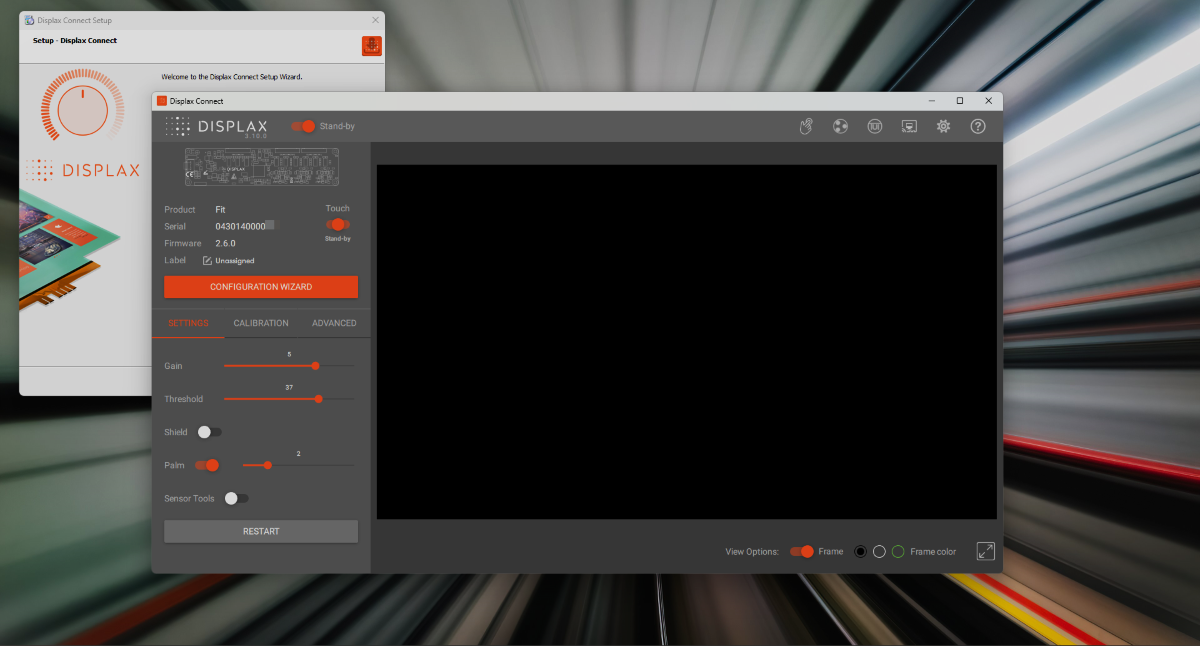Open the screen cast monitor icon
The height and width of the screenshot is (646, 1200).
pos(909,126)
